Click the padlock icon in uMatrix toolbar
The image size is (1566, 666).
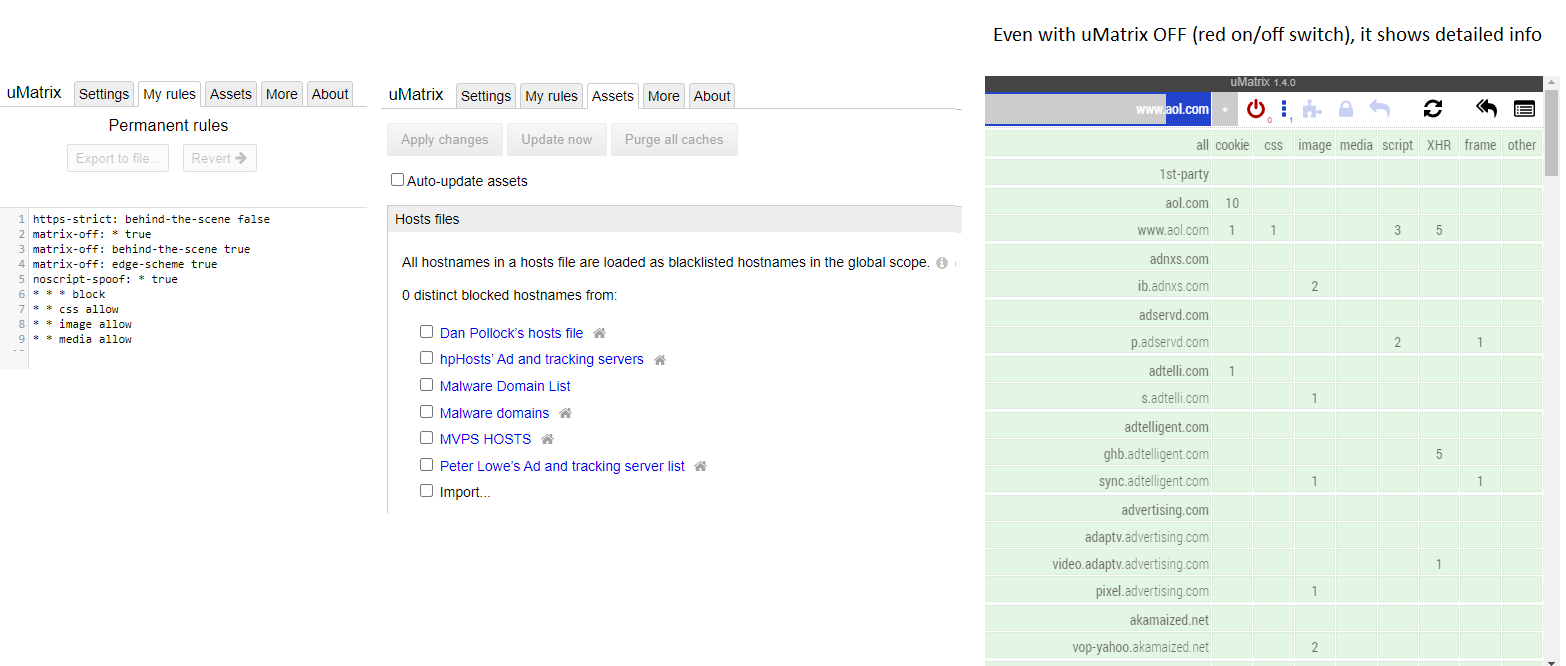click(1346, 109)
